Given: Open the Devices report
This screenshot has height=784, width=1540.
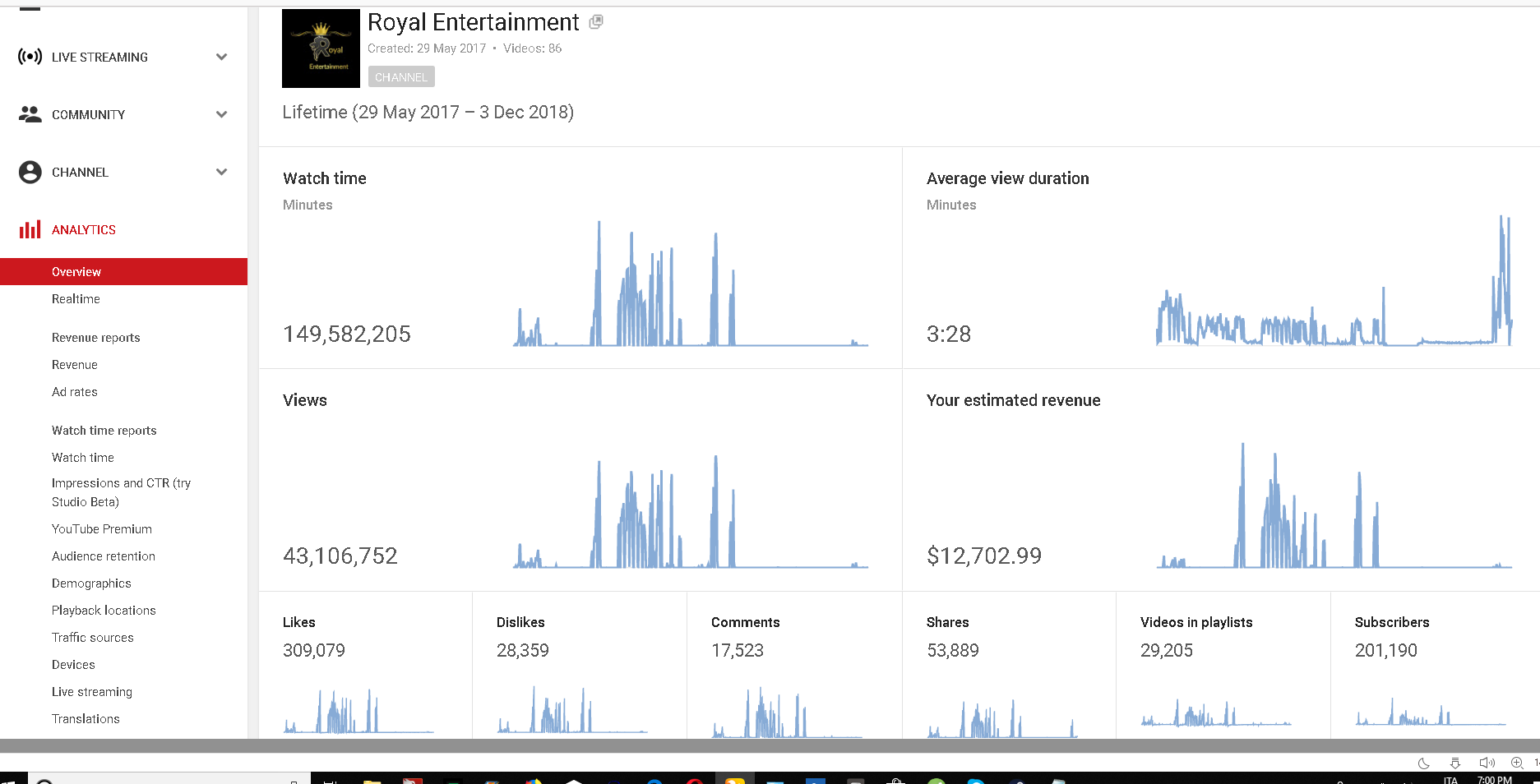Looking at the screenshot, I should (x=73, y=665).
